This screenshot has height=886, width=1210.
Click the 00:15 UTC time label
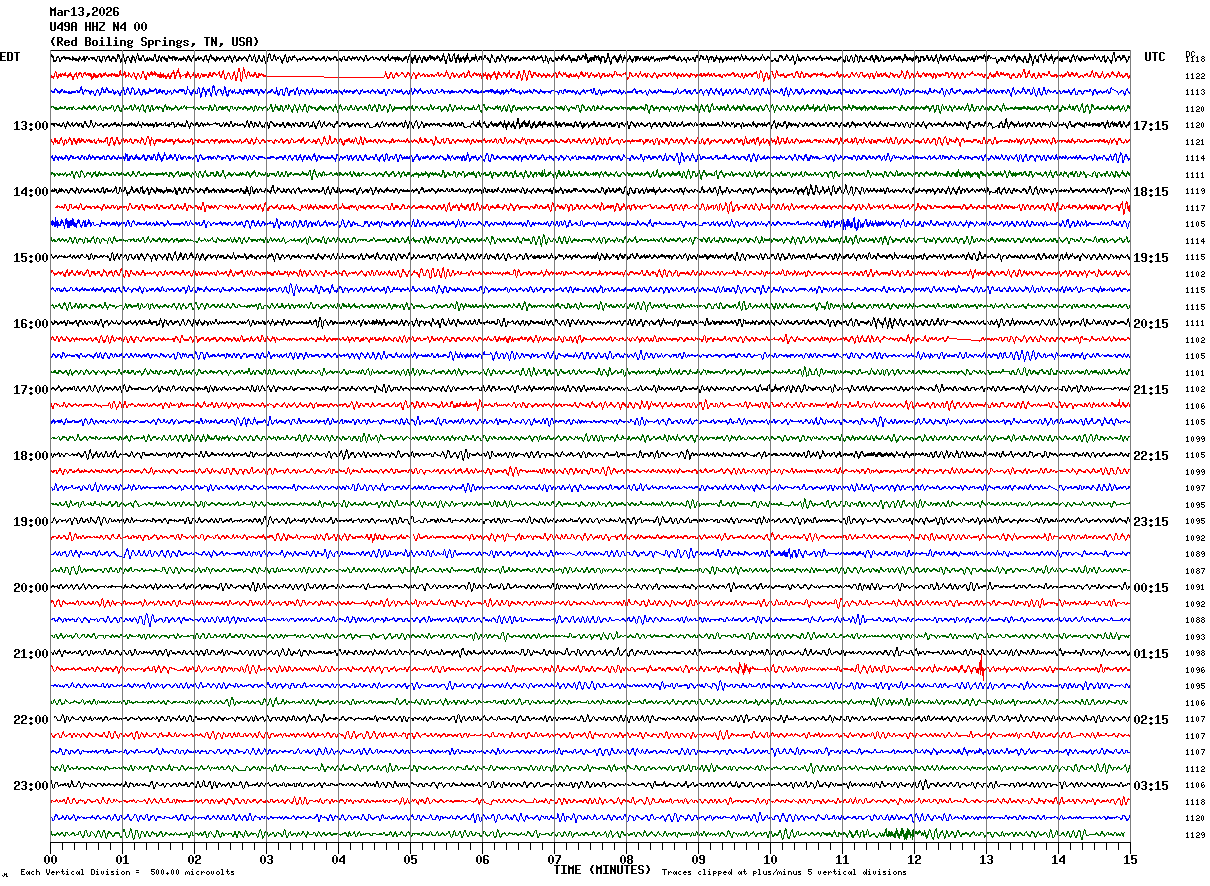click(1151, 588)
